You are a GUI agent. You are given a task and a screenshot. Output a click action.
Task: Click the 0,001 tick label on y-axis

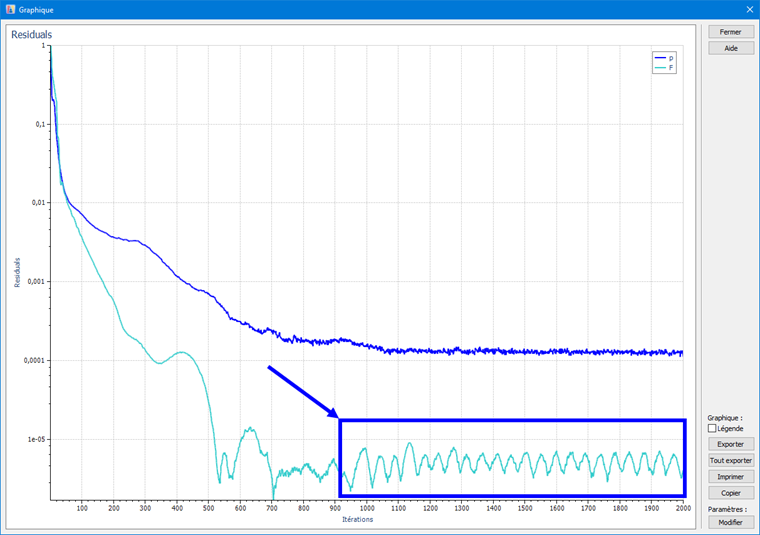36,281
